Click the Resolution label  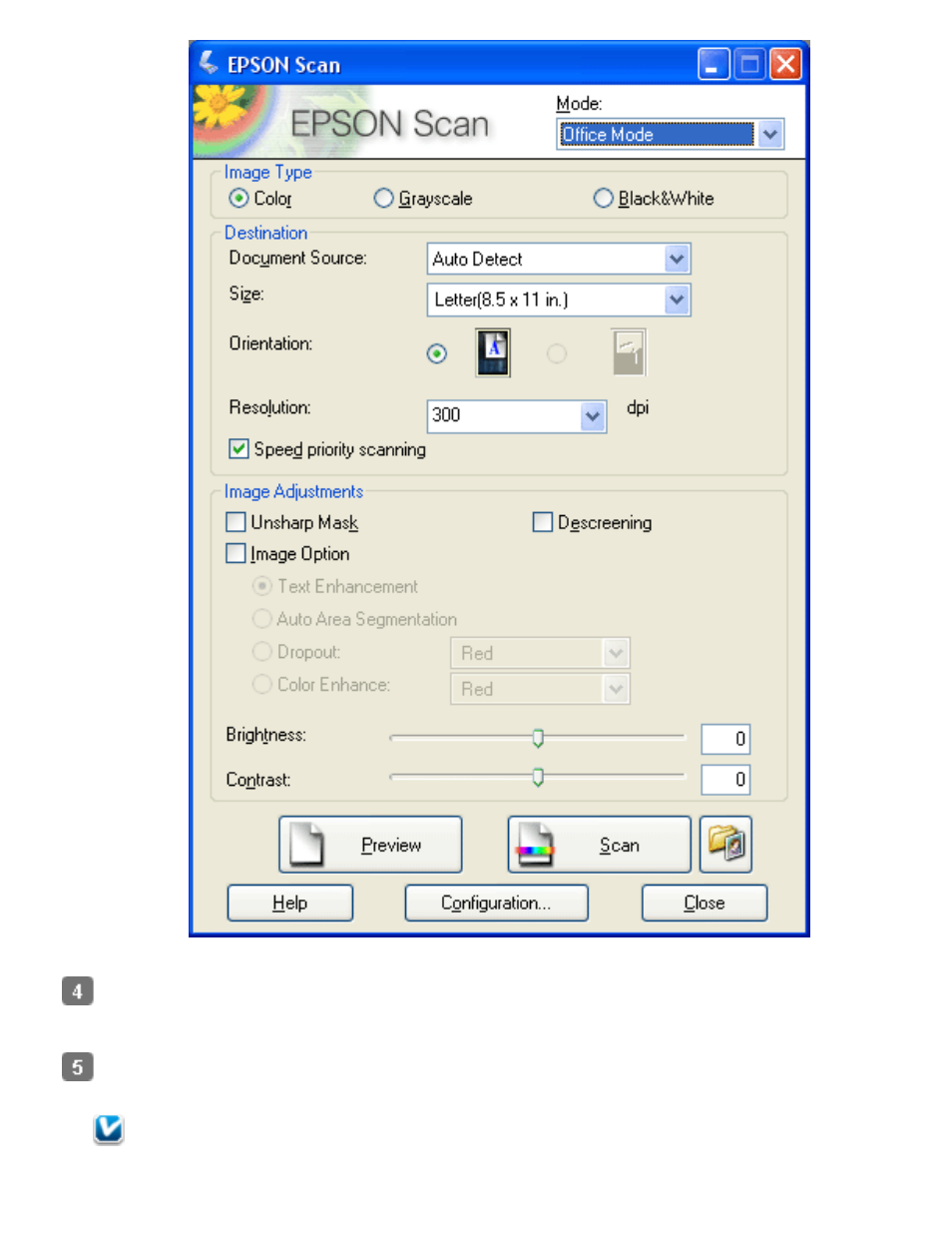tap(269, 407)
